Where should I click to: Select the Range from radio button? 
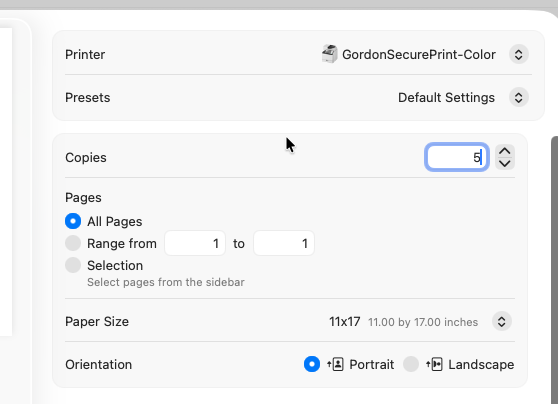pyautogui.click(x=73, y=243)
